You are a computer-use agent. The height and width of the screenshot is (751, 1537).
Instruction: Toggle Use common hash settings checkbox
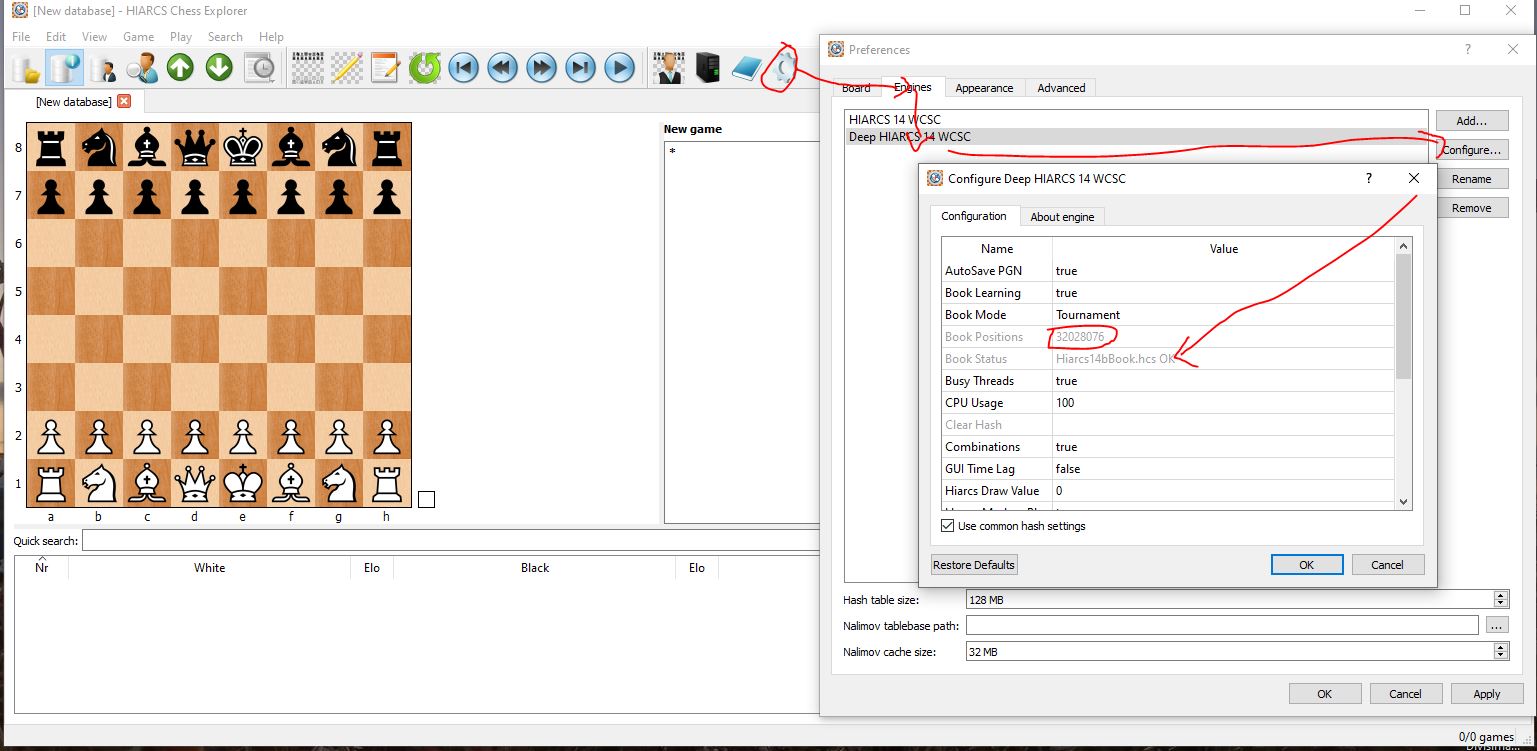948,526
